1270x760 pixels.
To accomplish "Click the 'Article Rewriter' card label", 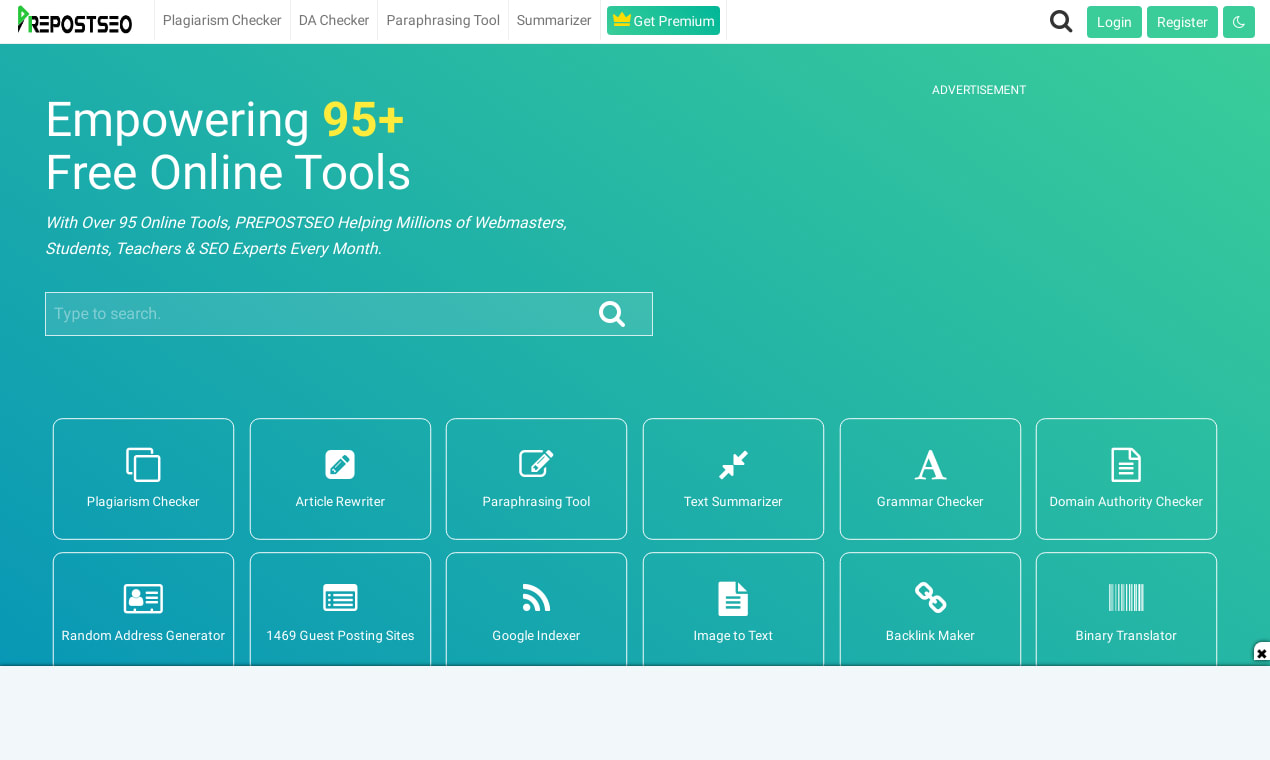I will [340, 502].
